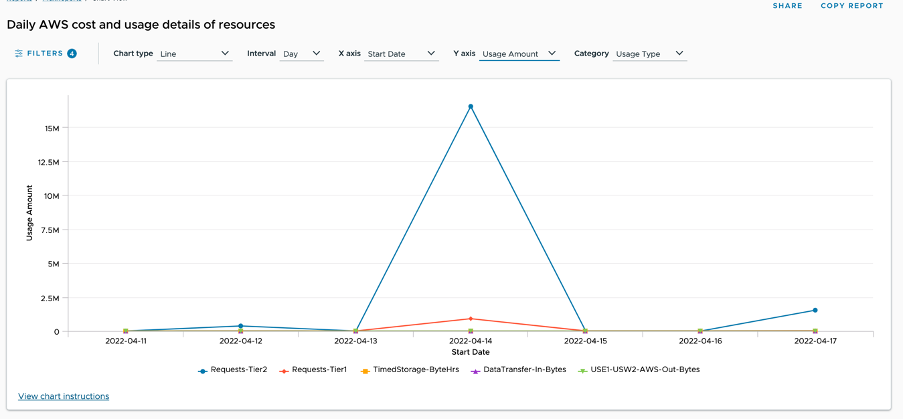Toggle Requests-Tier2 legend series marker
Image resolution: width=904 pixels, height=420 pixels.
203,369
